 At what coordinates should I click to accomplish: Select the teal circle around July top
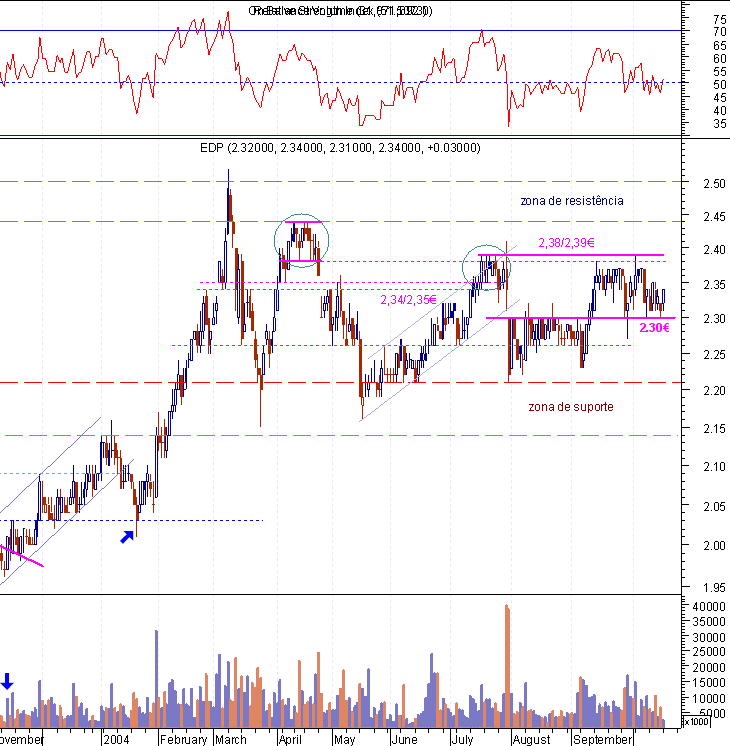[x=486, y=268]
